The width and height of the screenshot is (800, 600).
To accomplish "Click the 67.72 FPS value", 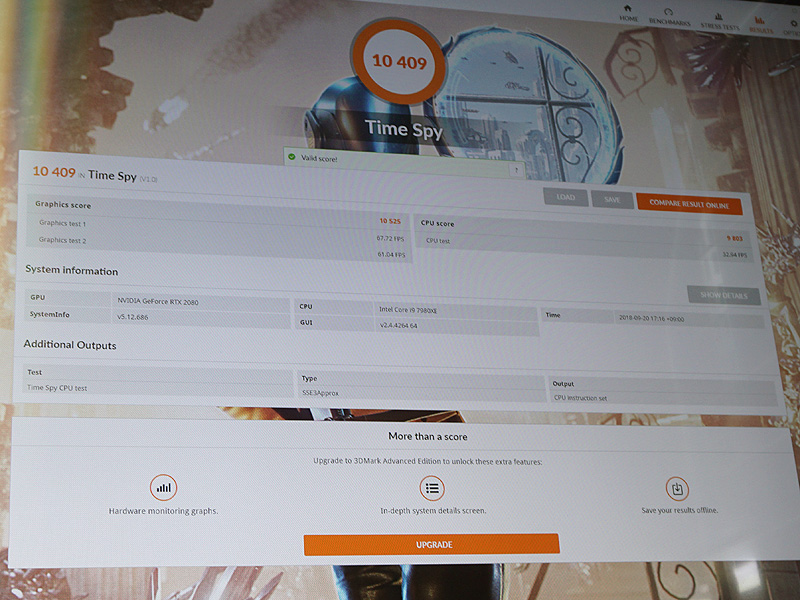I will 390,238.
